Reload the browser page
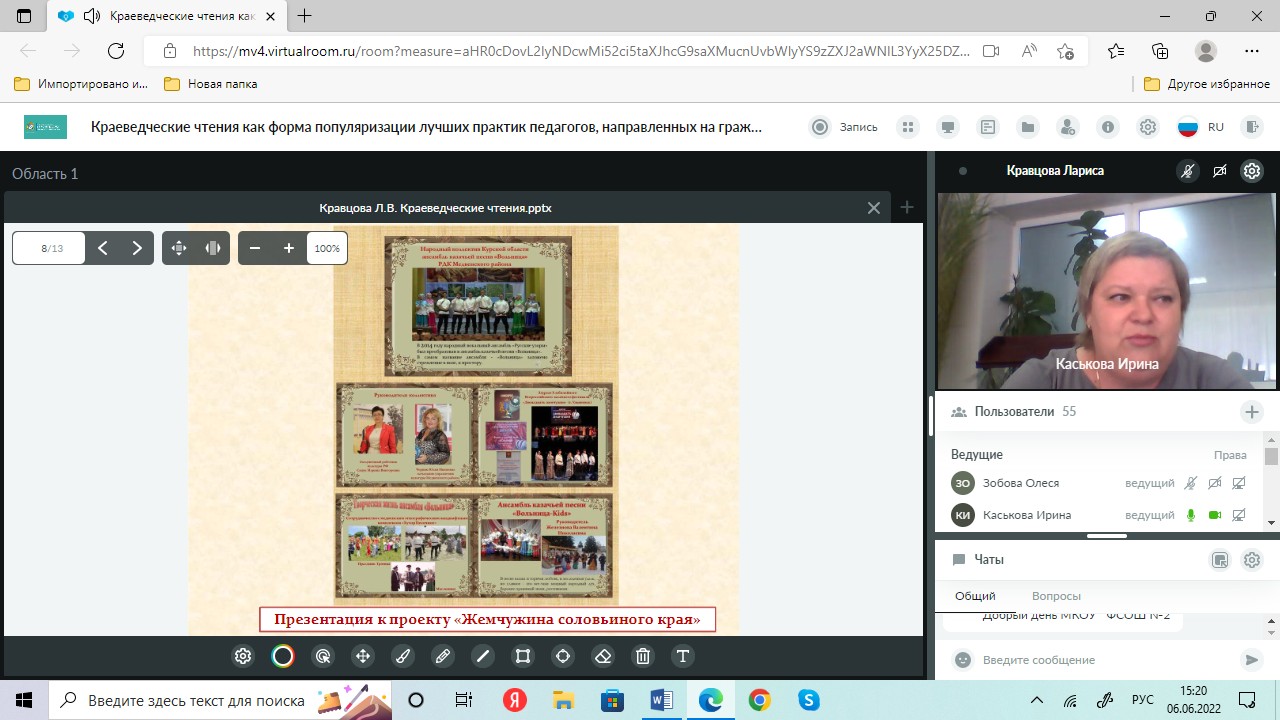The width and height of the screenshot is (1280, 720). click(115, 51)
